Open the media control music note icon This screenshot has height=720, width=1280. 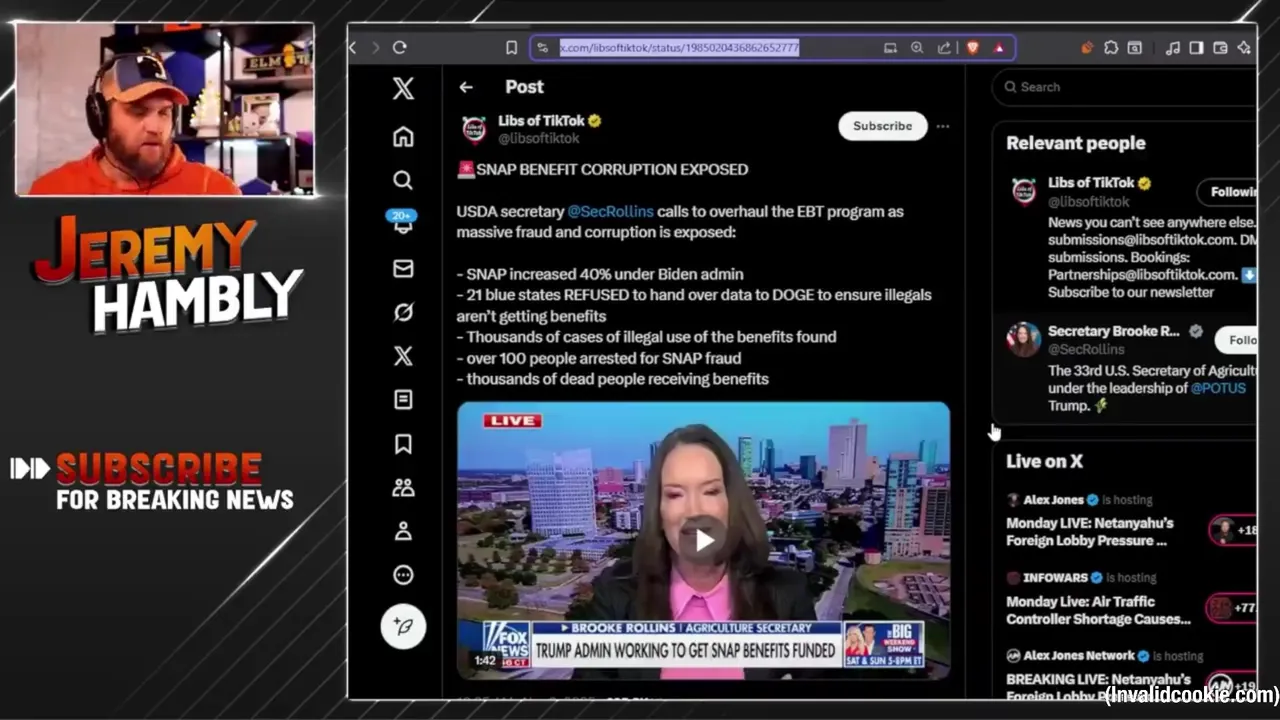pos(1173,47)
